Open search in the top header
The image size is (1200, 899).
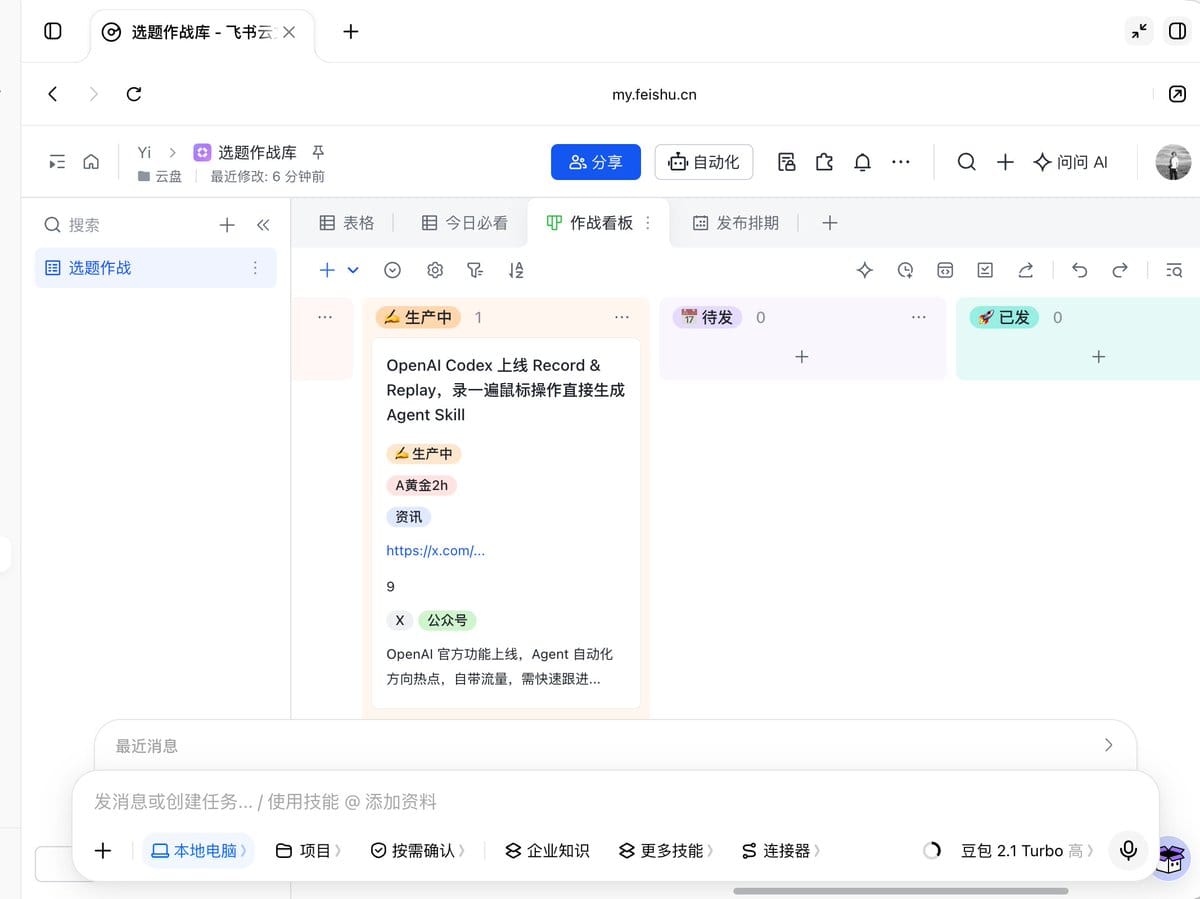[966, 162]
